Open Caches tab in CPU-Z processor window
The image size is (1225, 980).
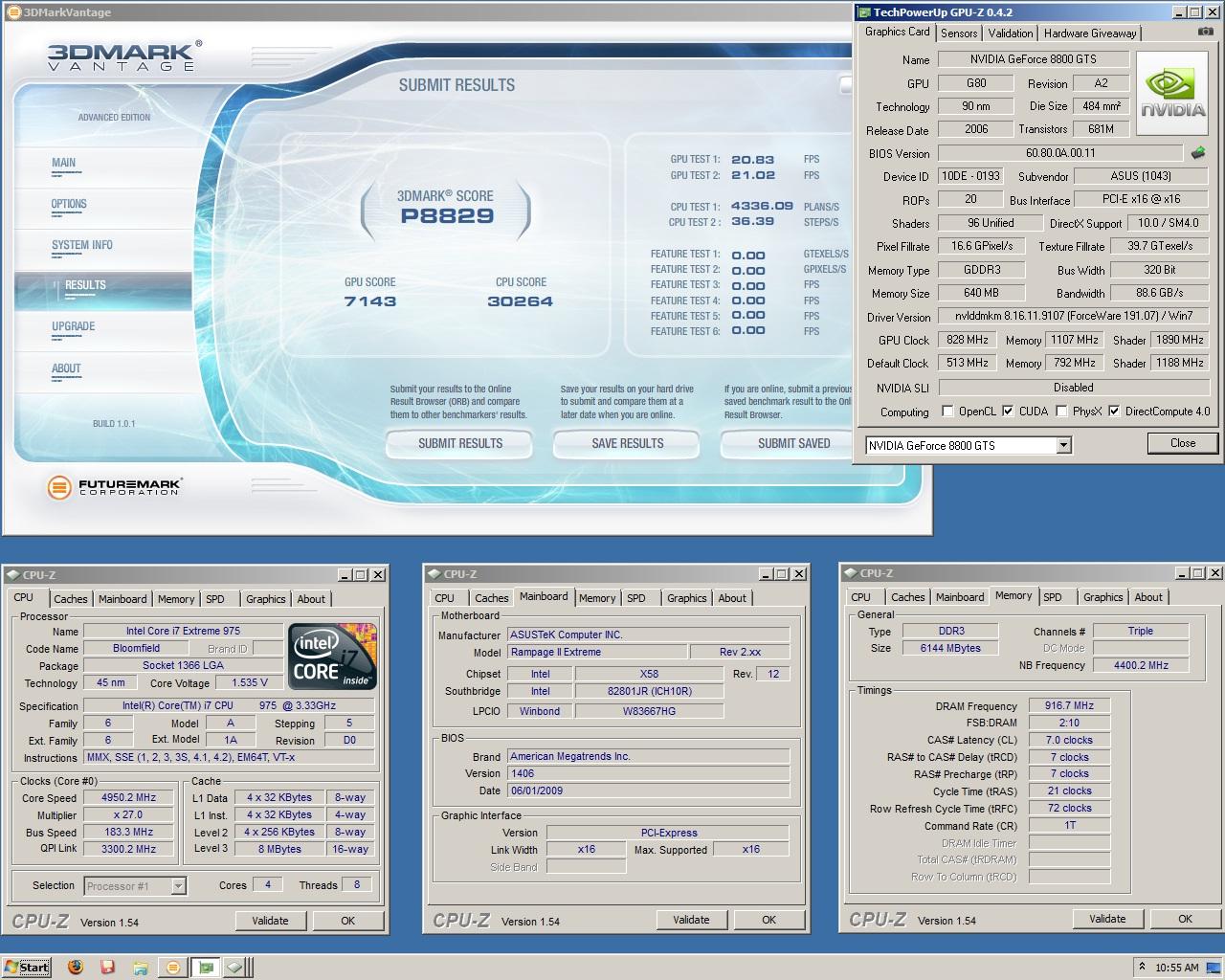(x=70, y=599)
